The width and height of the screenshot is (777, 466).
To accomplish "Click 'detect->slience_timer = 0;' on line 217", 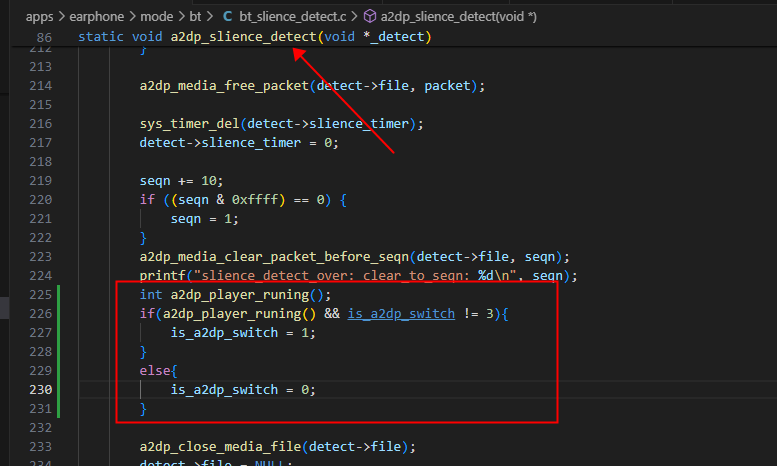I will point(239,143).
